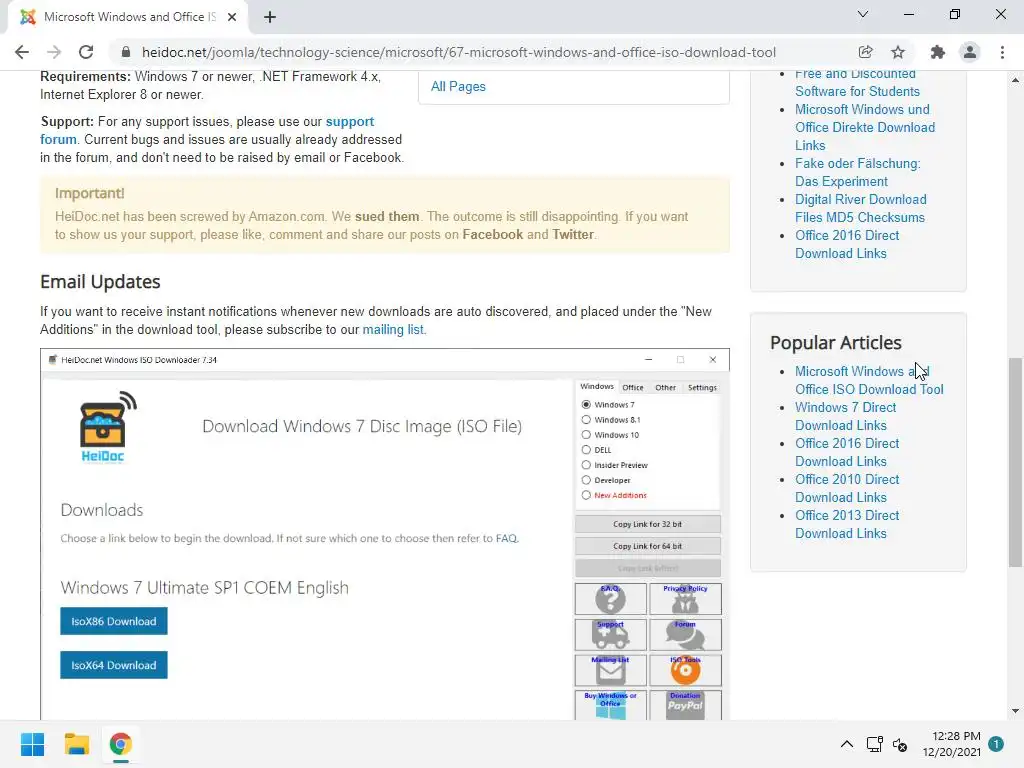Screen dimensions: 1024x768
Task: Open the clock showing 12:28 PM
Action: point(952,744)
